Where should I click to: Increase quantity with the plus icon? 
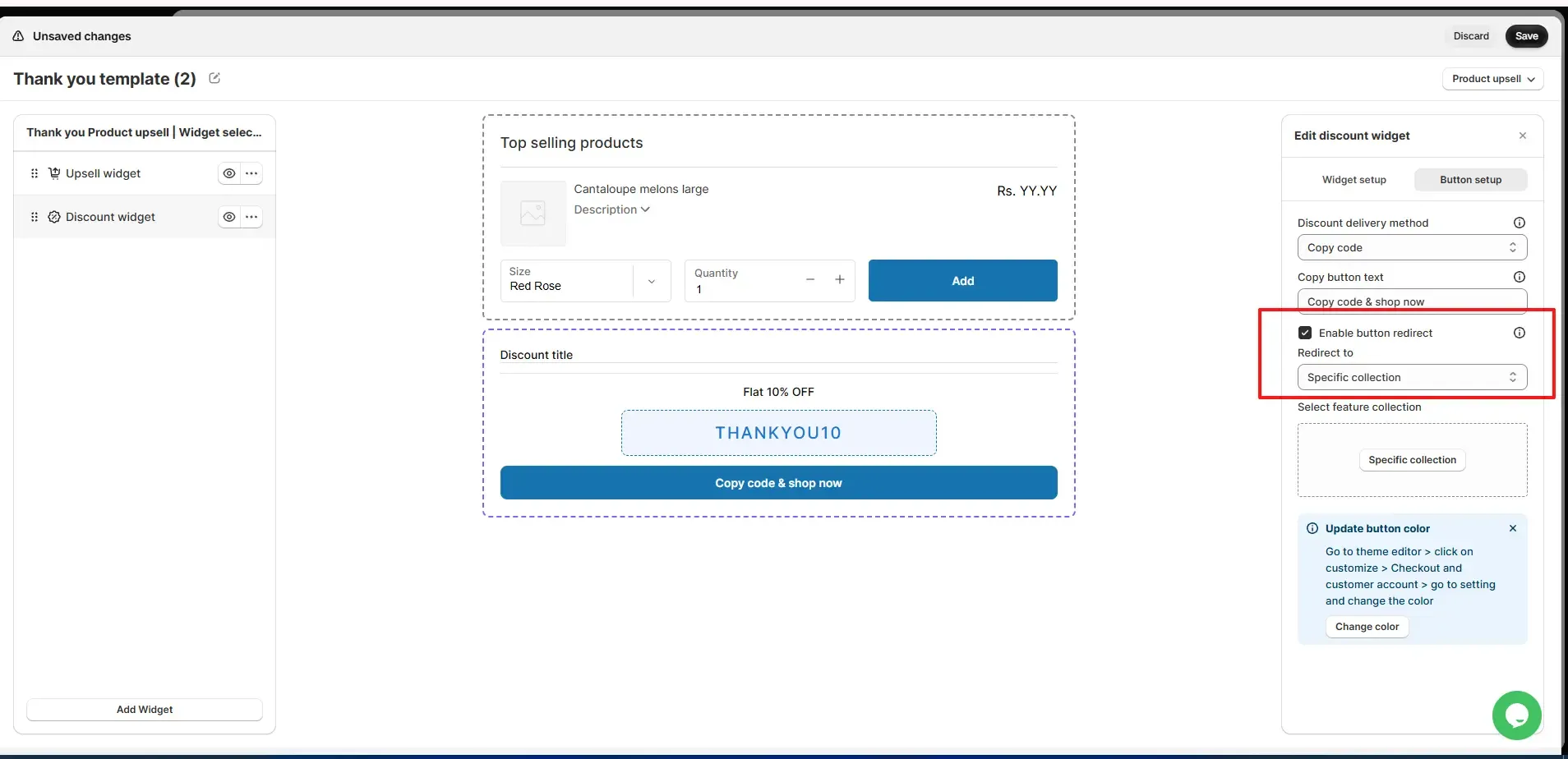click(840, 280)
